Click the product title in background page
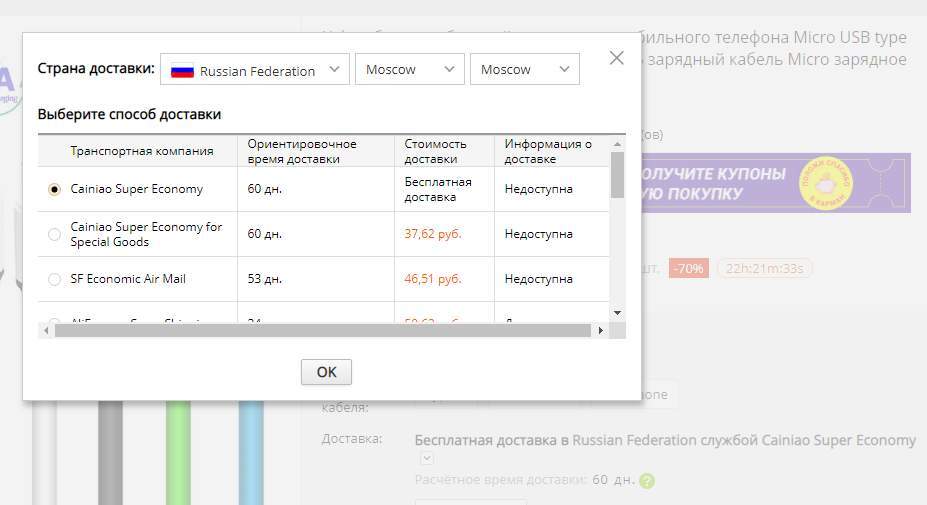 coord(774,48)
